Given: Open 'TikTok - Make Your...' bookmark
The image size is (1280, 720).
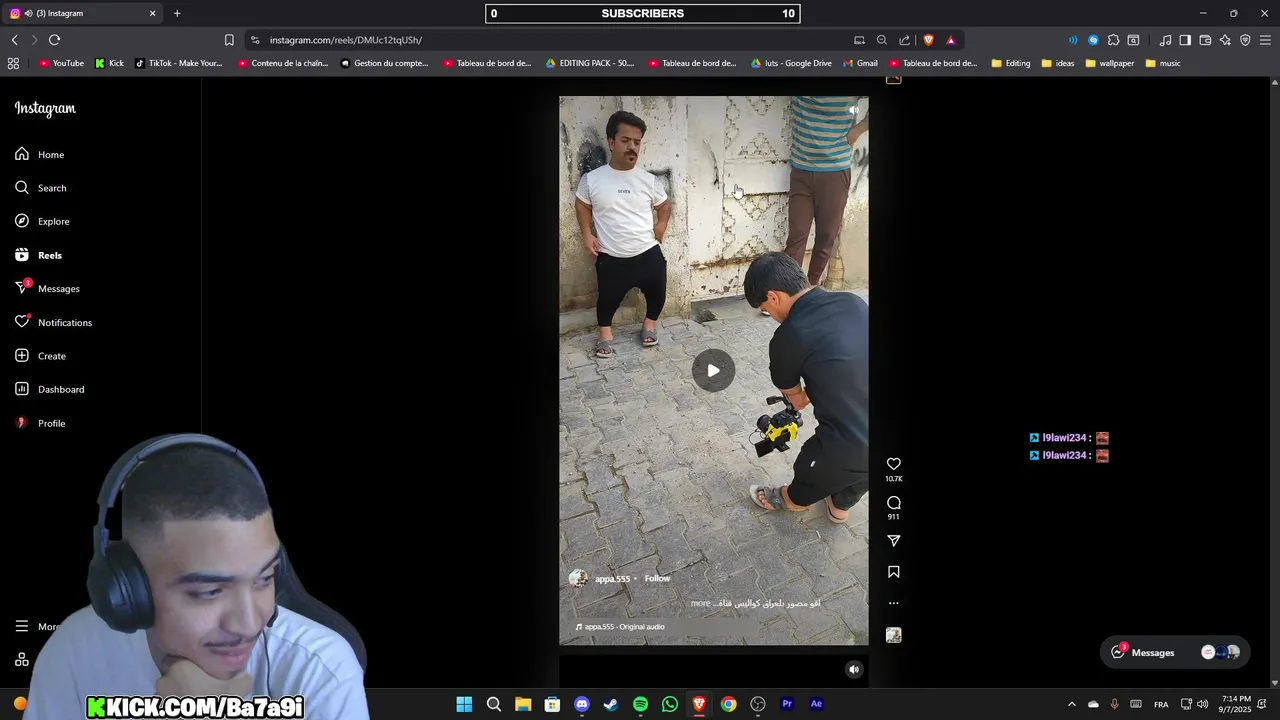Looking at the screenshot, I should tap(179, 63).
